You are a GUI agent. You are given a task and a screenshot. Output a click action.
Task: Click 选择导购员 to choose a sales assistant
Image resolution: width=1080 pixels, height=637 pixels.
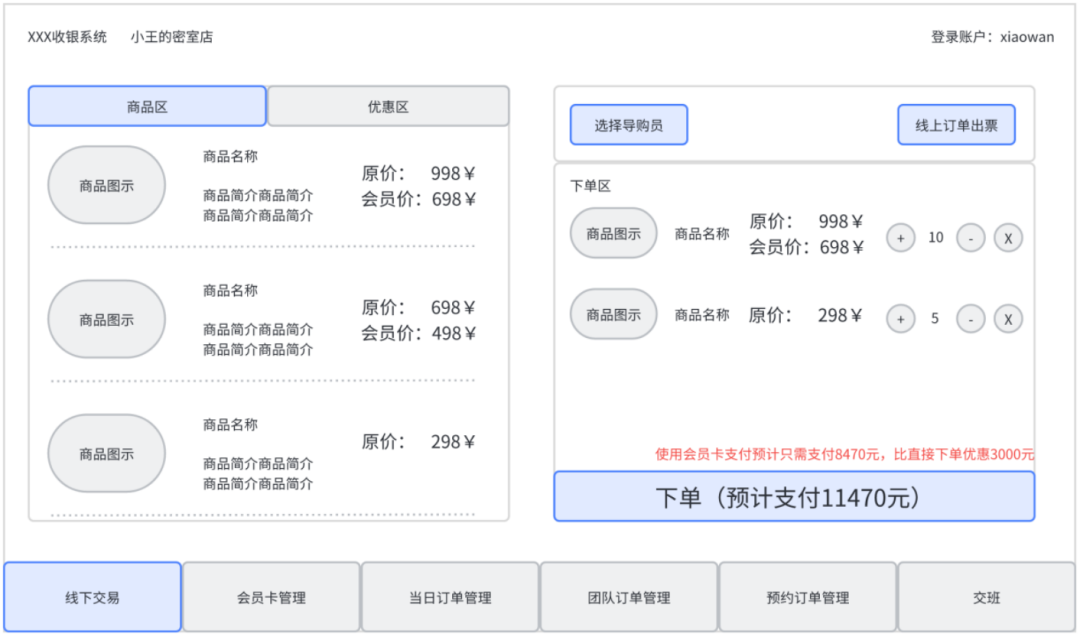(628, 124)
